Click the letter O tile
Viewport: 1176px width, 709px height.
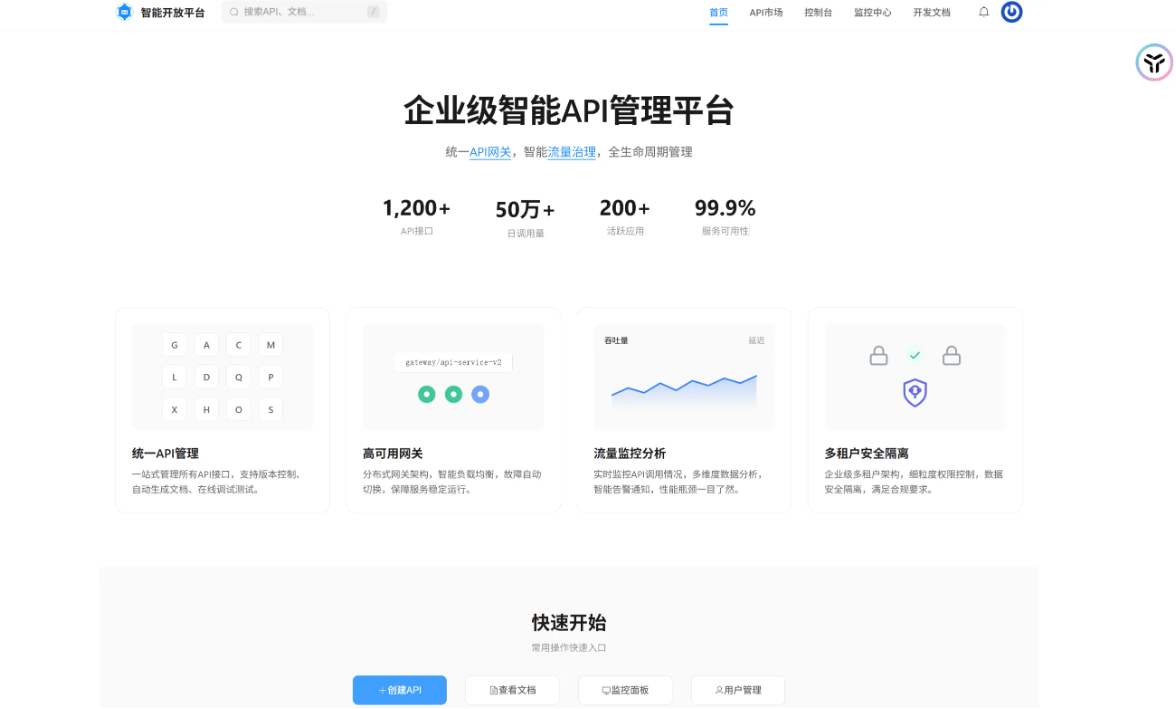click(238, 410)
